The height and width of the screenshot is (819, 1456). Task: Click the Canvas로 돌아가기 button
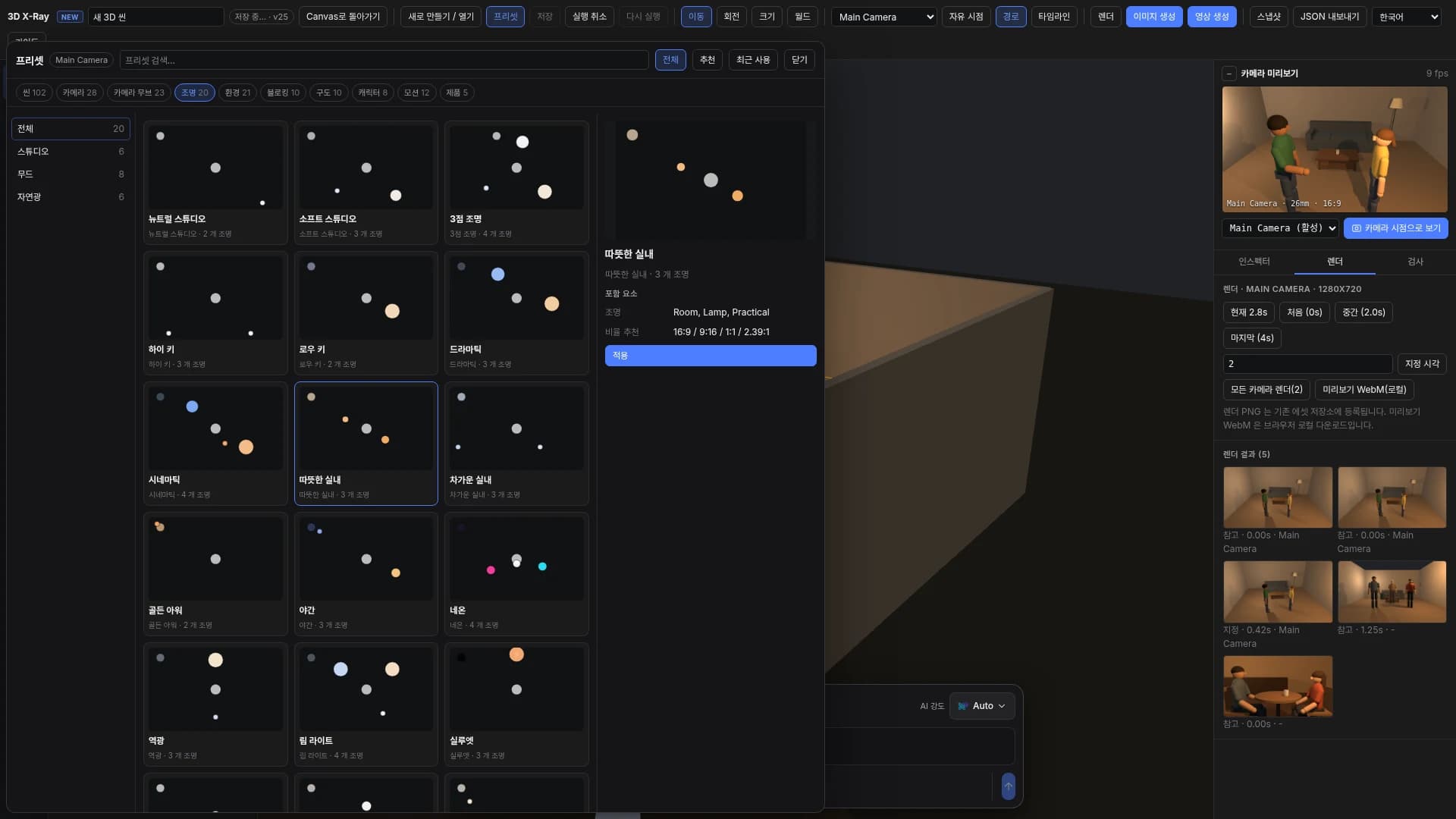[343, 17]
